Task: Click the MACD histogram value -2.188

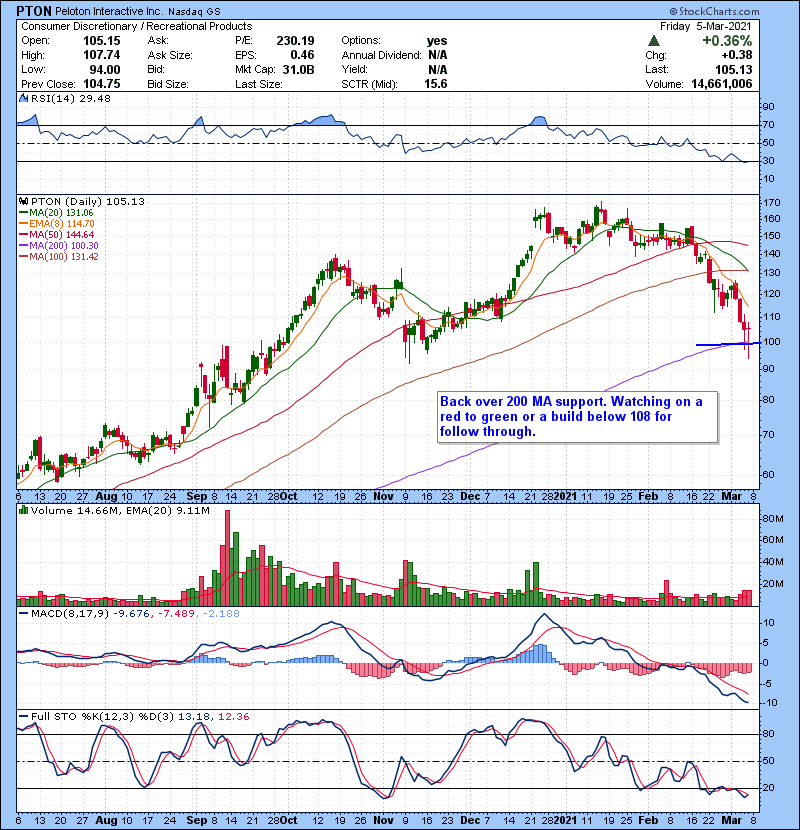Action: click(221, 614)
